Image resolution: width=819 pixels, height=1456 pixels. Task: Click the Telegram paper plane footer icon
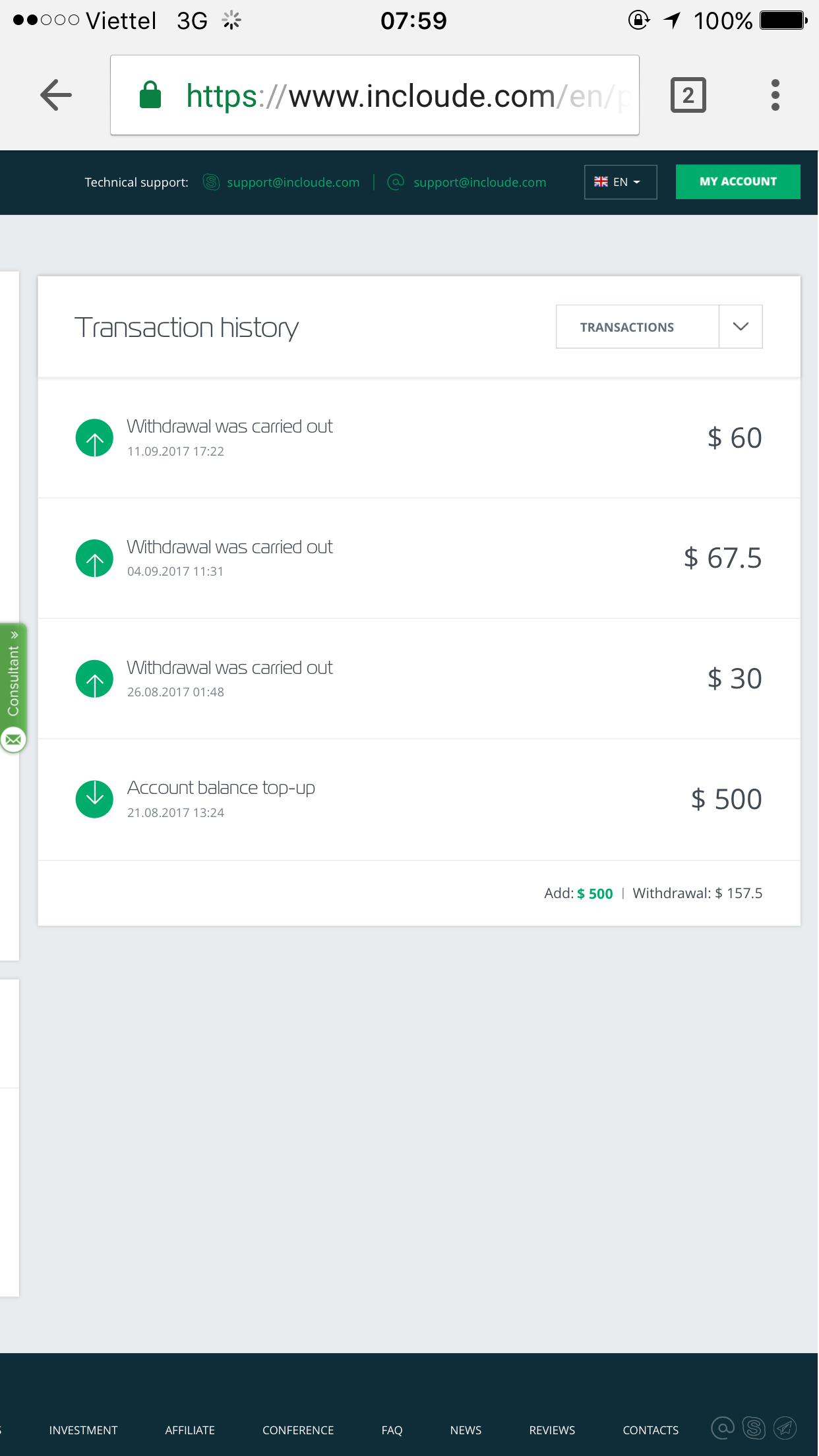click(785, 1428)
